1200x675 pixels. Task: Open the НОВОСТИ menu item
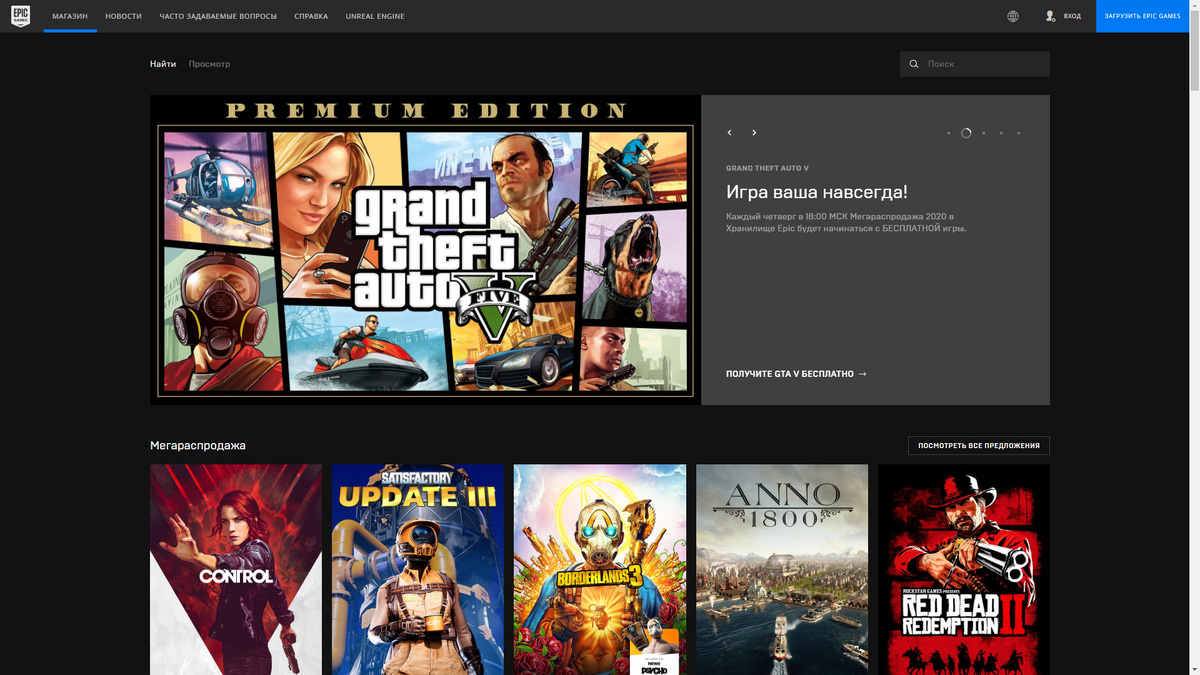(x=123, y=16)
